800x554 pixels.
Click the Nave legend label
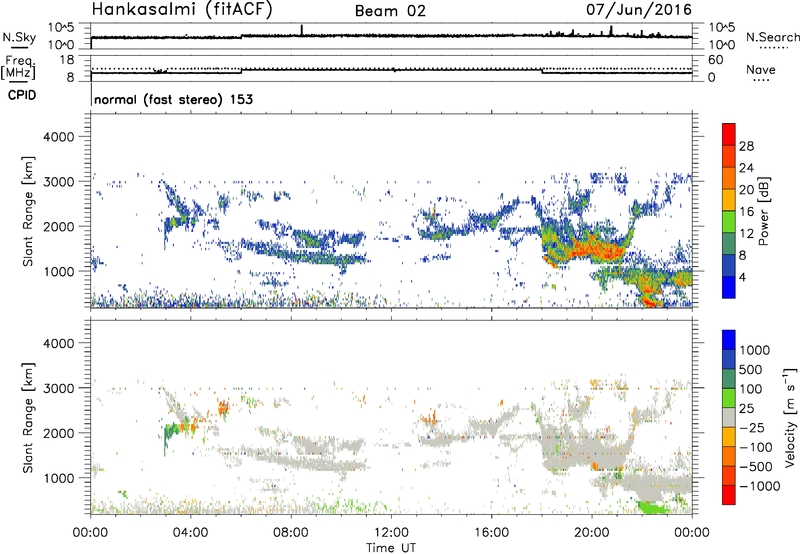[761, 70]
